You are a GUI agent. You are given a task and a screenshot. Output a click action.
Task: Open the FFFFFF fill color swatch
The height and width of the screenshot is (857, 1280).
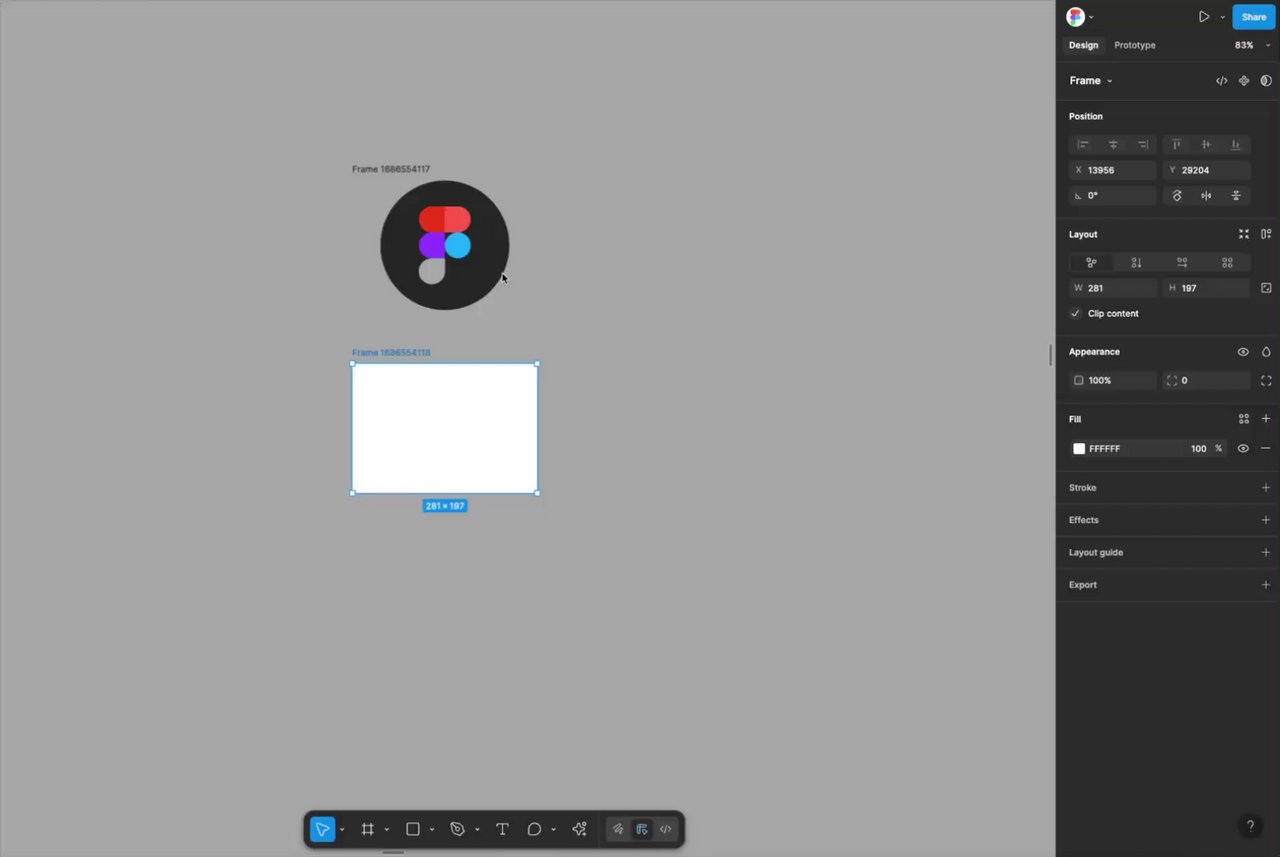click(x=1079, y=449)
